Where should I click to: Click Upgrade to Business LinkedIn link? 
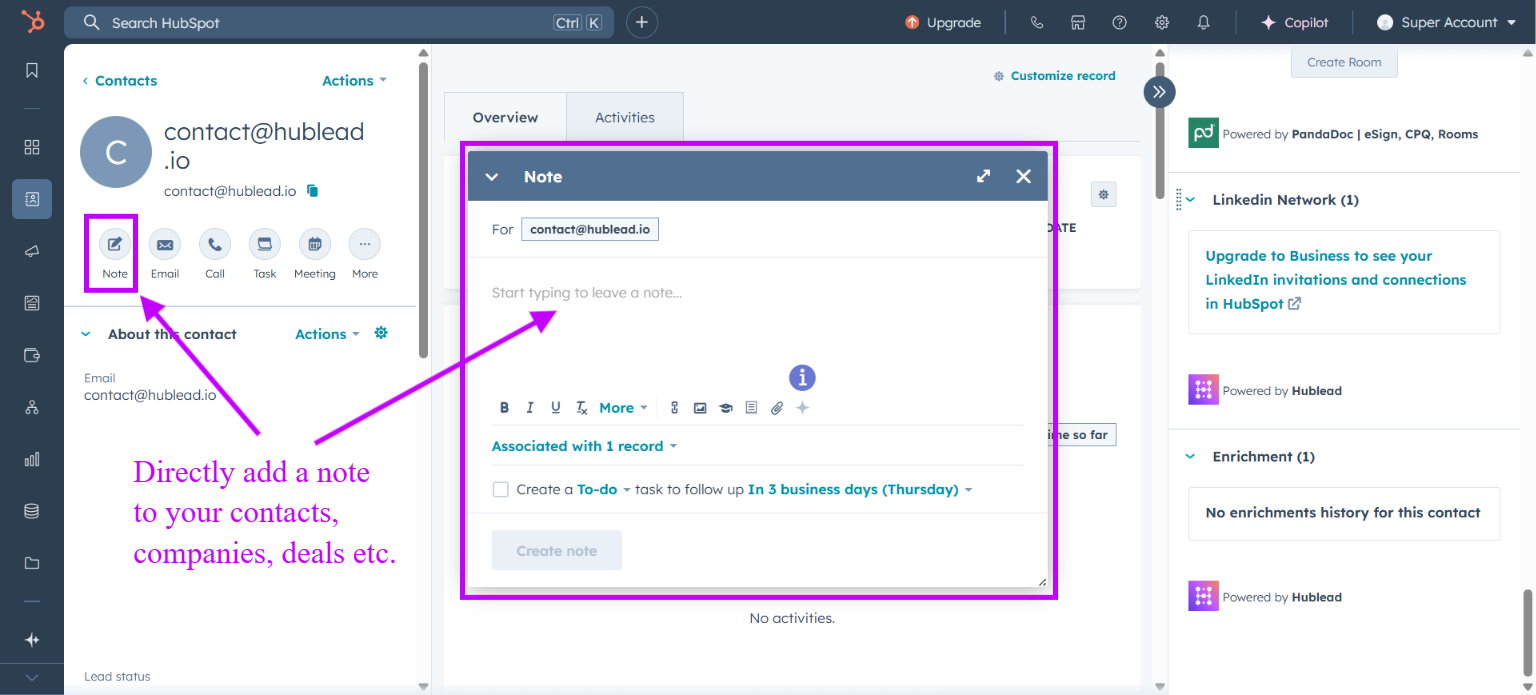click(x=1335, y=280)
